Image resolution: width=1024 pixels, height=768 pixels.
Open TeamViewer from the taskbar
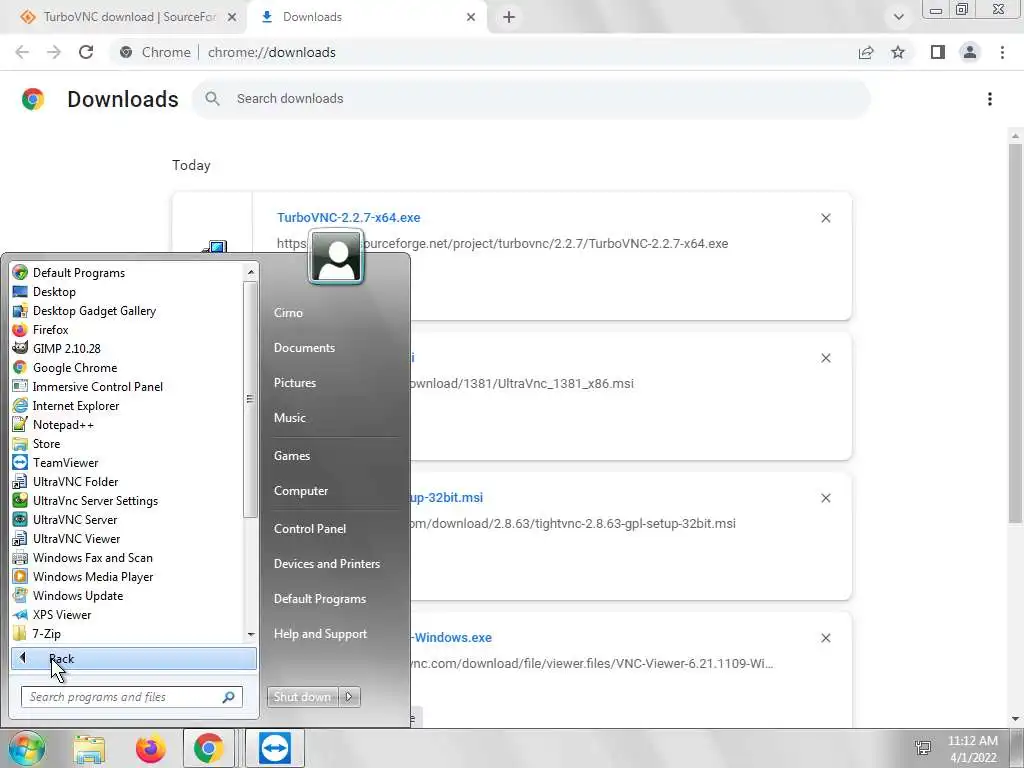pyautogui.click(x=275, y=748)
